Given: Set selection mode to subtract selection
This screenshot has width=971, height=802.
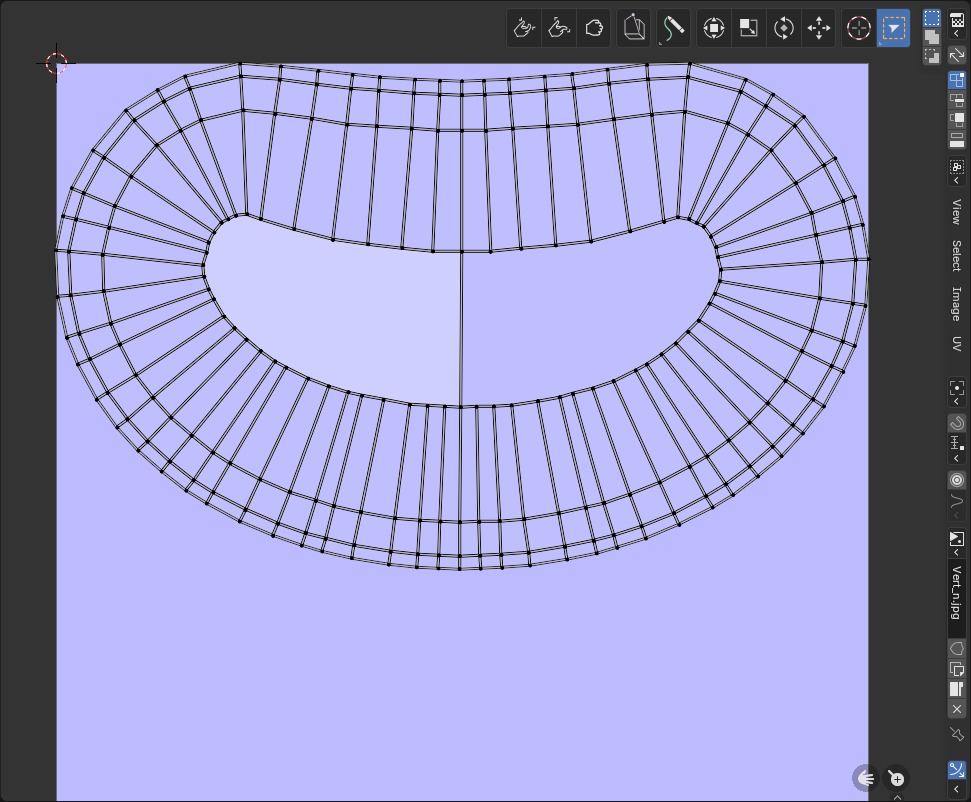Looking at the screenshot, I should (932, 56).
